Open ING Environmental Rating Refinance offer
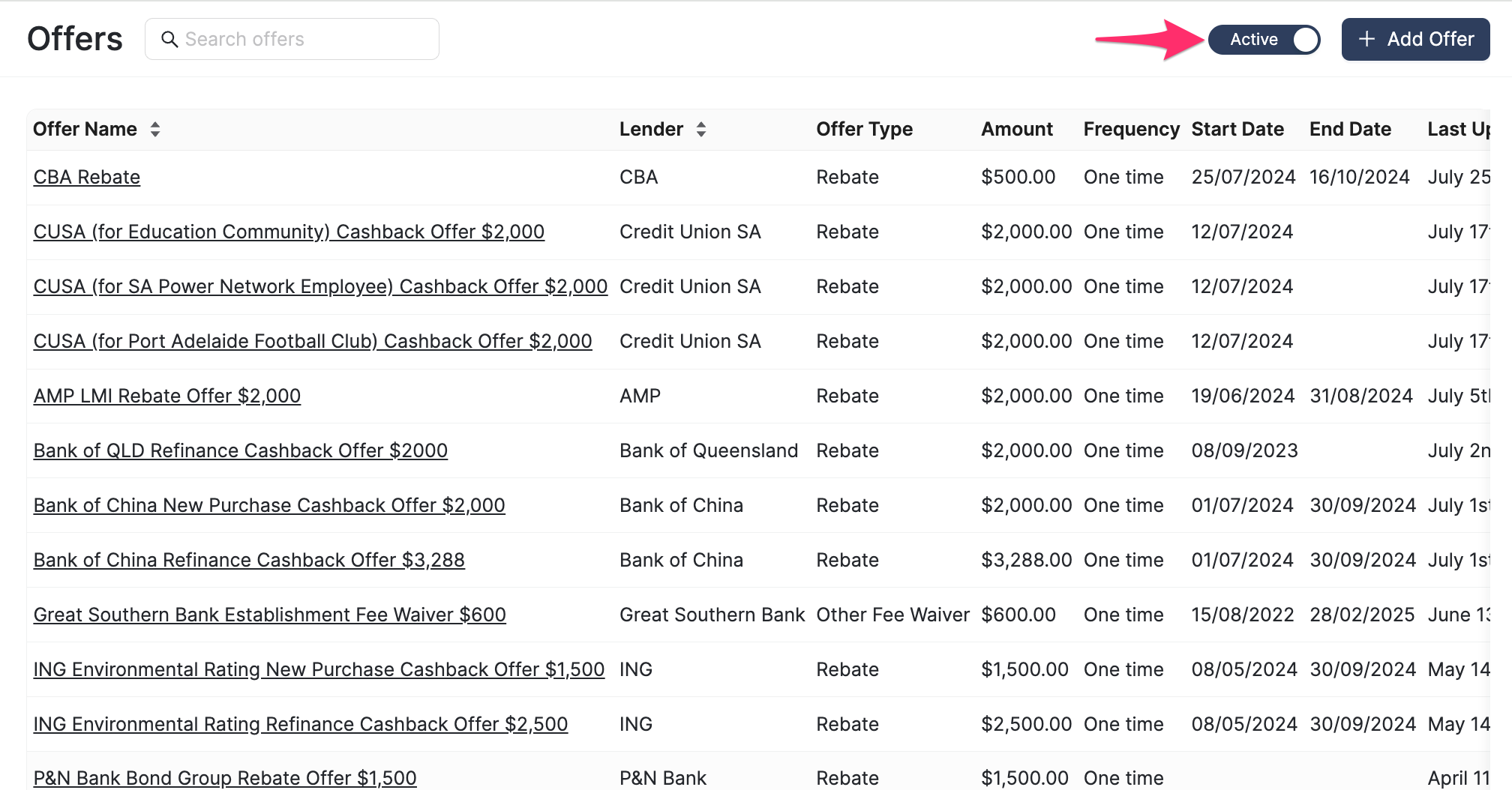This screenshot has width=1512, height=790. (301, 725)
